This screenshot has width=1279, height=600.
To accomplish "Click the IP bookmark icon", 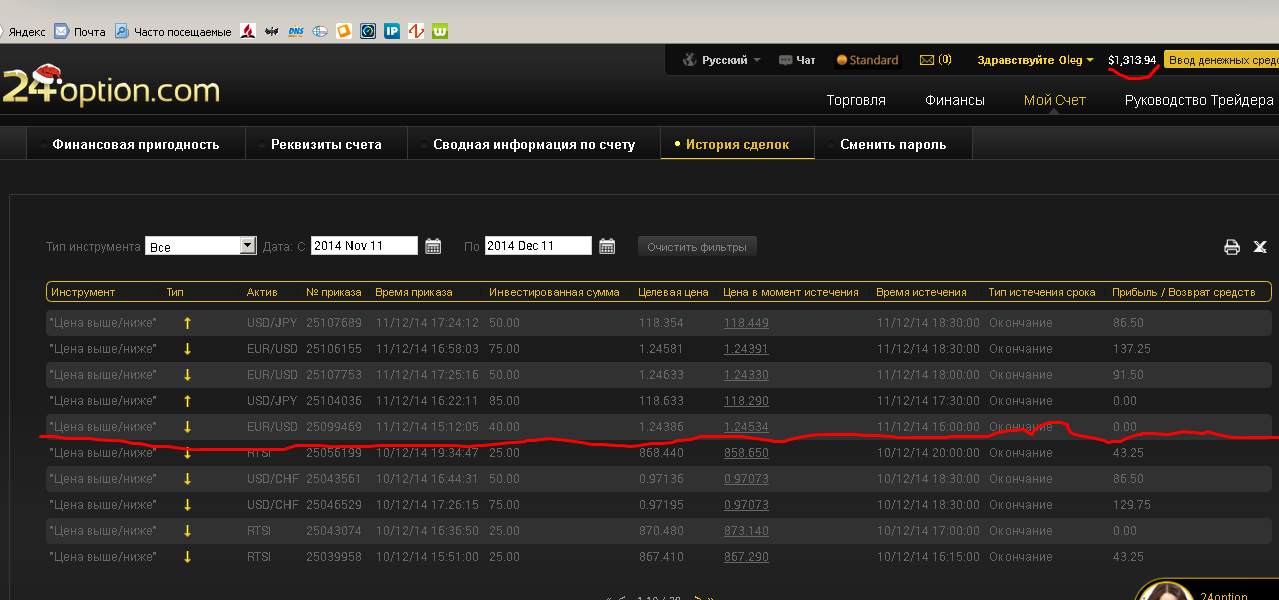I will point(392,31).
